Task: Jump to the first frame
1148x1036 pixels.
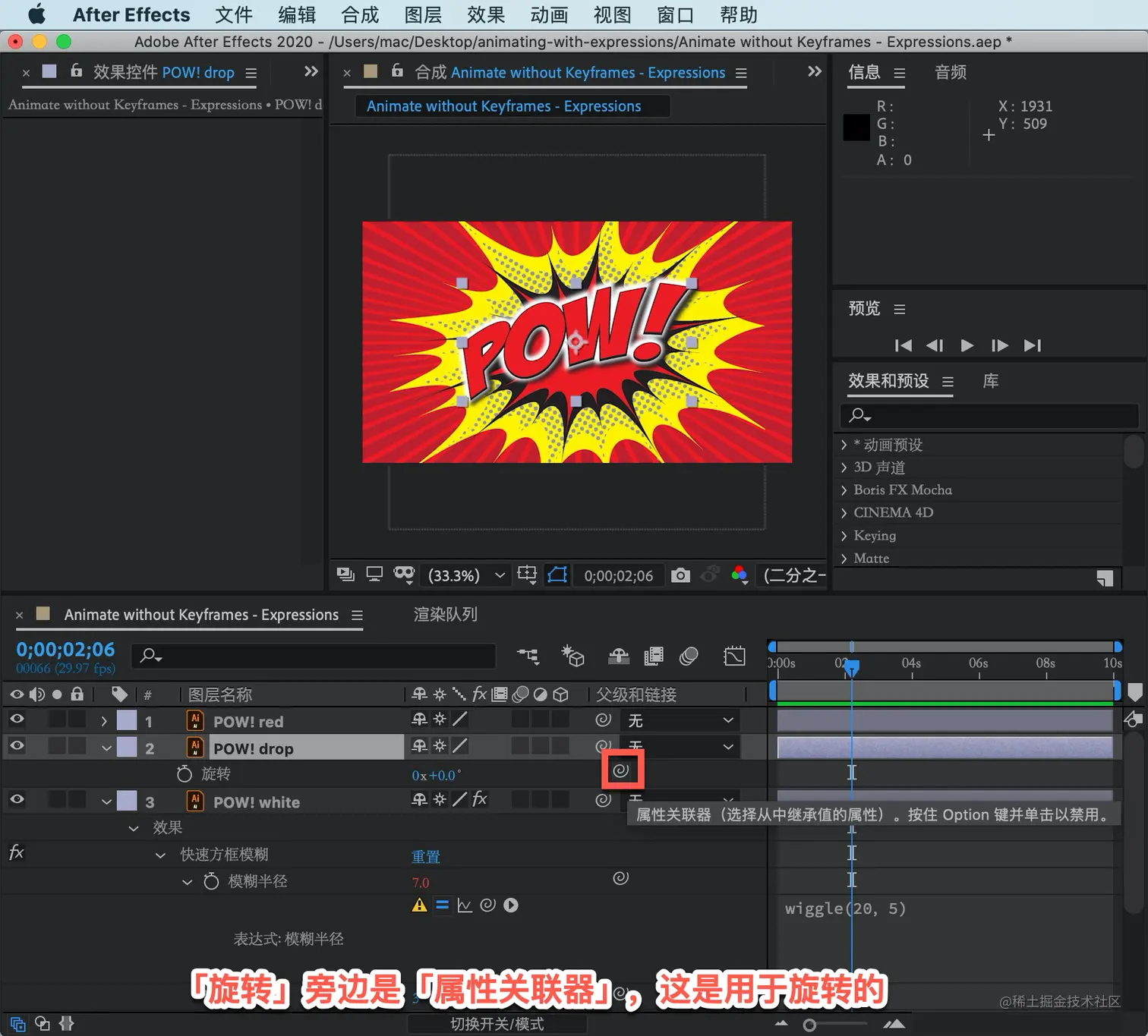Action: 904,345
